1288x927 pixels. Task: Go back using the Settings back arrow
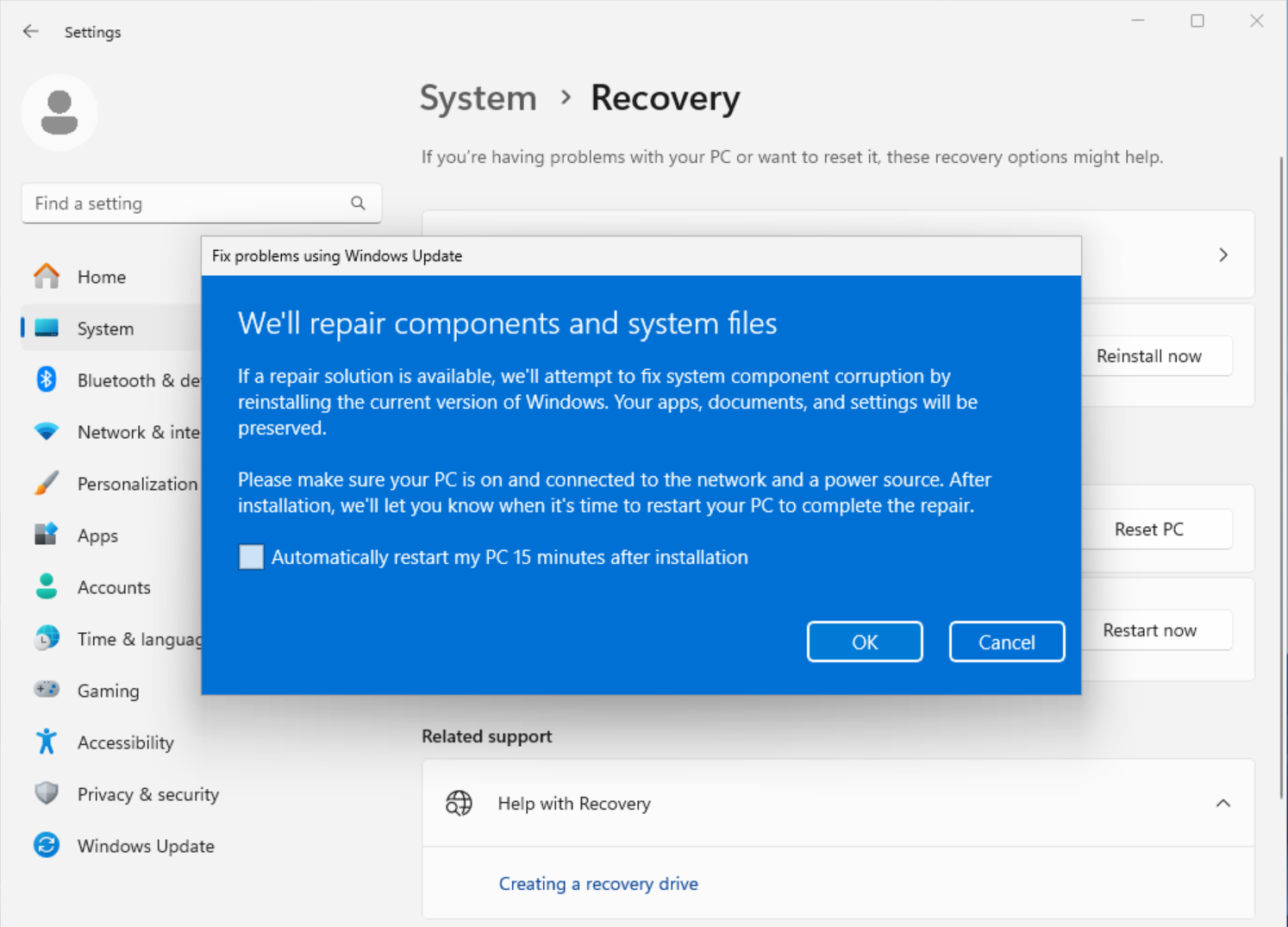(x=31, y=32)
